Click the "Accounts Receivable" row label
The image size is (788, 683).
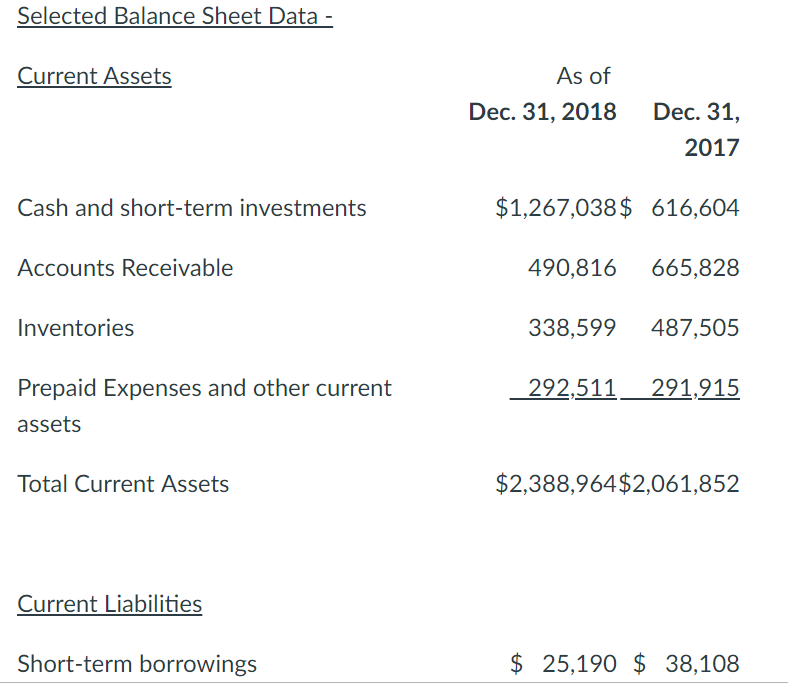[x=125, y=268]
